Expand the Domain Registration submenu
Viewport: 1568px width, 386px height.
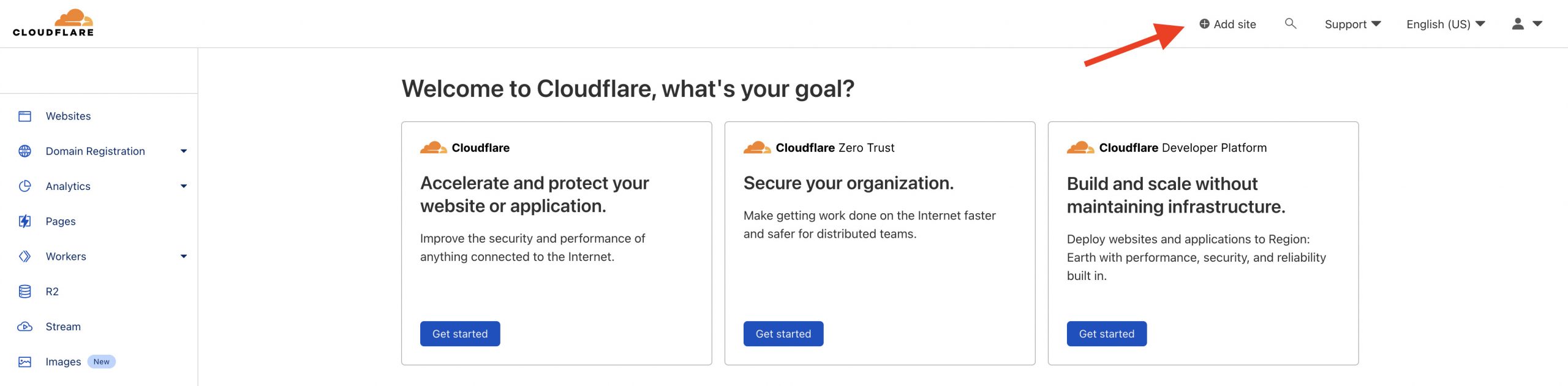coord(184,151)
